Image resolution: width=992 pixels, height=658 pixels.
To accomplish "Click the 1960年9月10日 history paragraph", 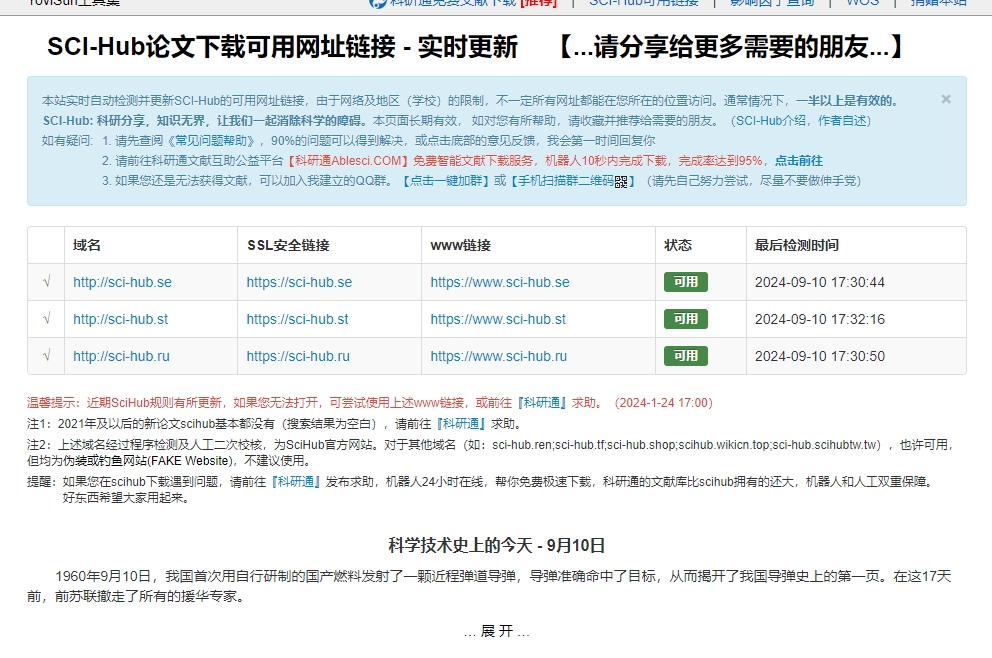I will tap(489, 586).
